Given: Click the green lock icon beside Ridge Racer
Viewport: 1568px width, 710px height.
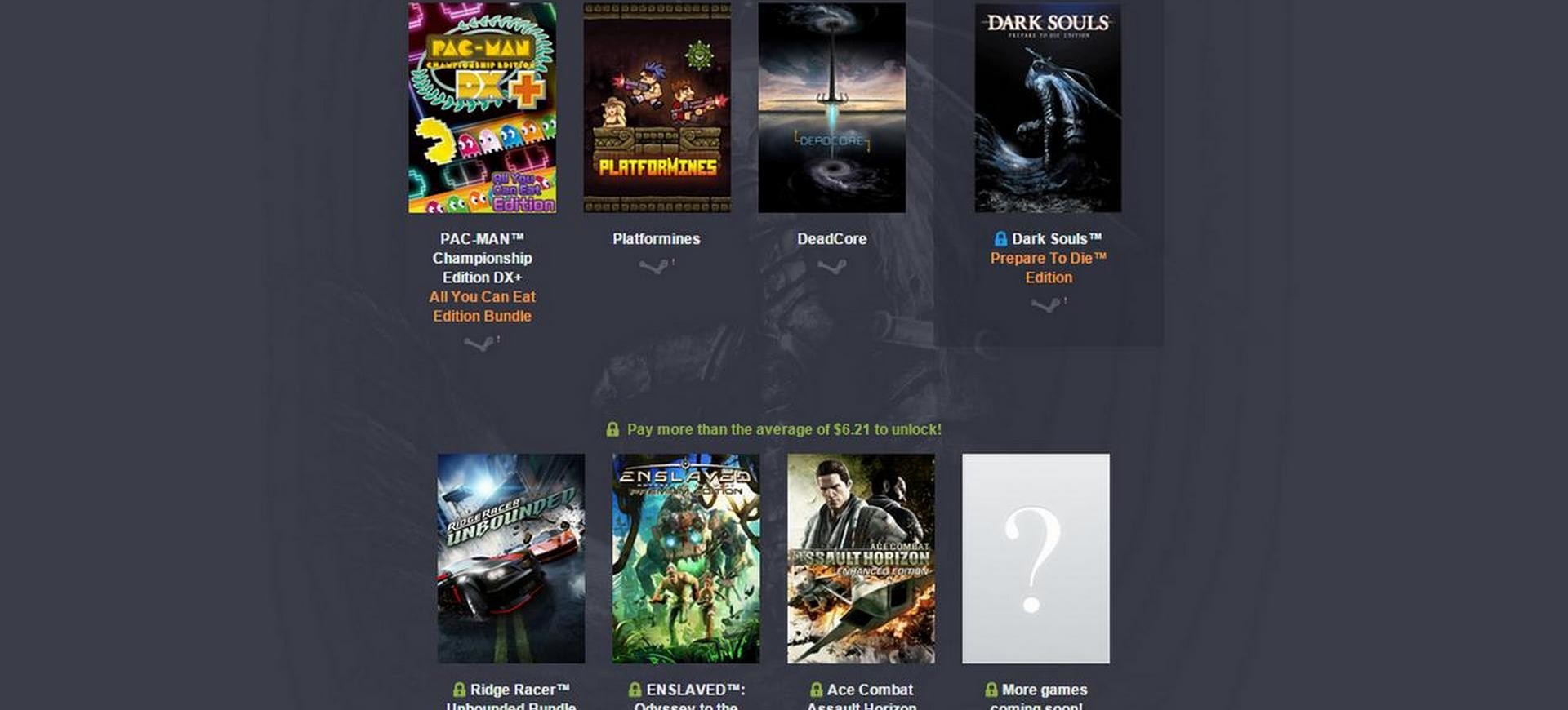Looking at the screenshot, I should (459, 690).
